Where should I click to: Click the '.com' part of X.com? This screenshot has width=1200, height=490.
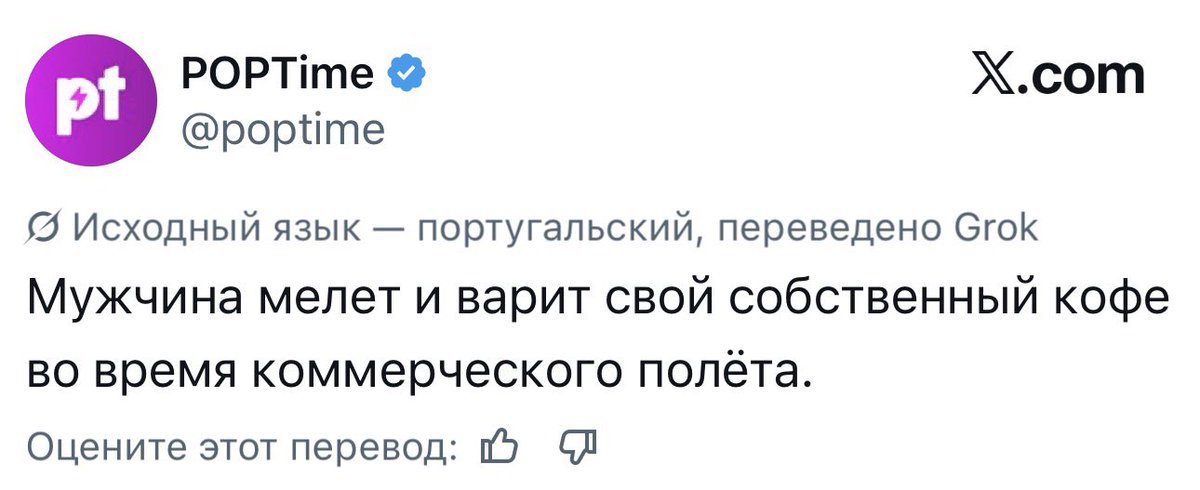1085,77
